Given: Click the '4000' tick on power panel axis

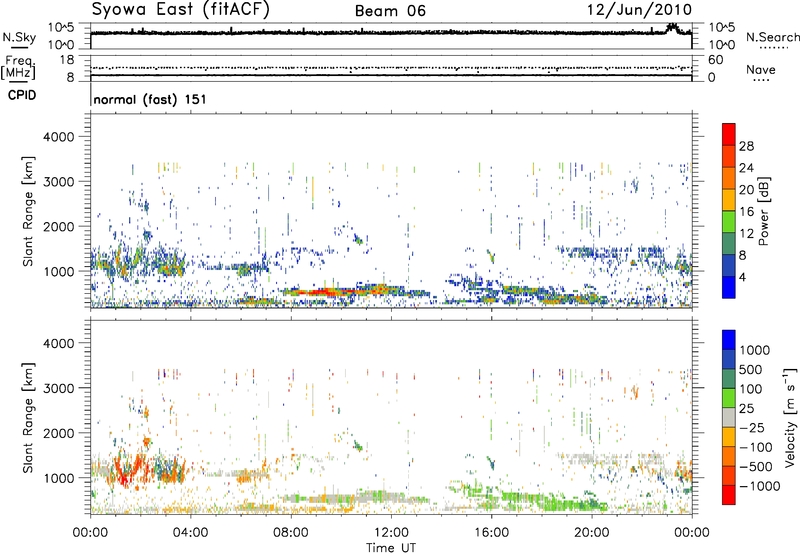Looking at the screenshot, I should tap(58, 137).
